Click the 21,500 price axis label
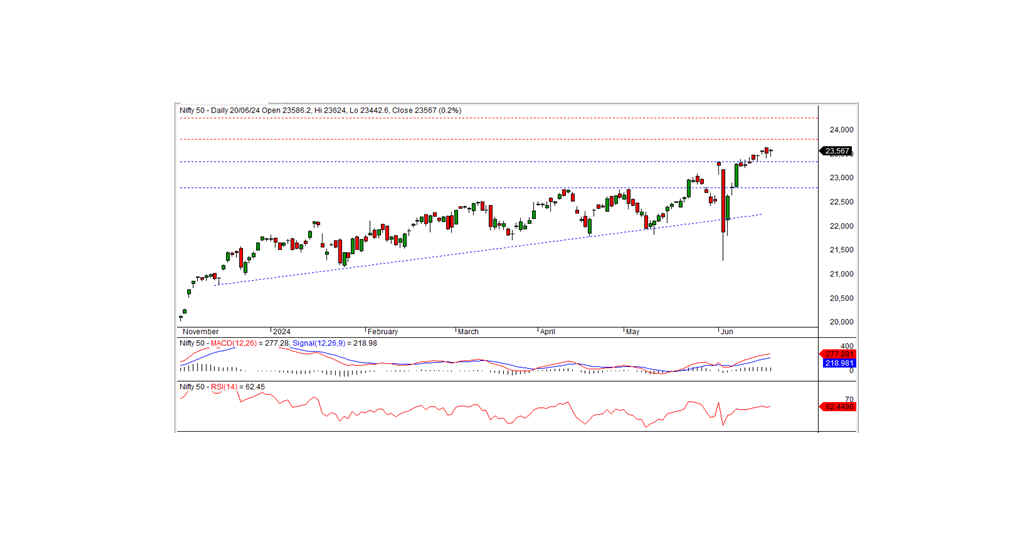The height and width of the screenshot is (536, 1029). (x=841, y=250)
